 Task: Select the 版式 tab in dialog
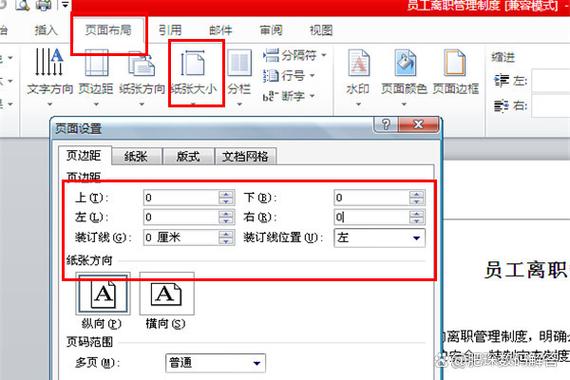coord(188,156)
